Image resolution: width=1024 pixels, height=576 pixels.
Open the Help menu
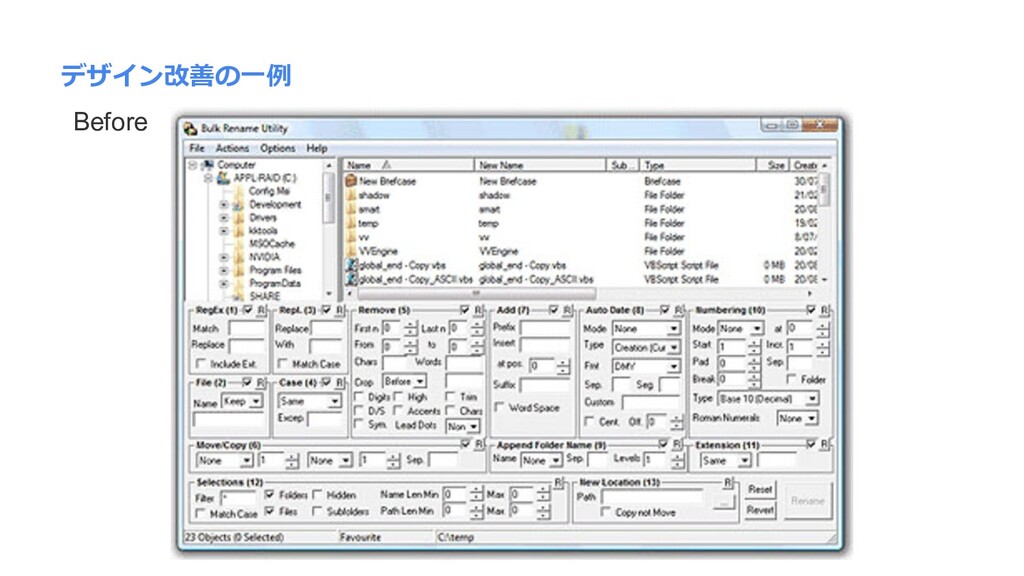pyautogui.click(x=317, y=148)
